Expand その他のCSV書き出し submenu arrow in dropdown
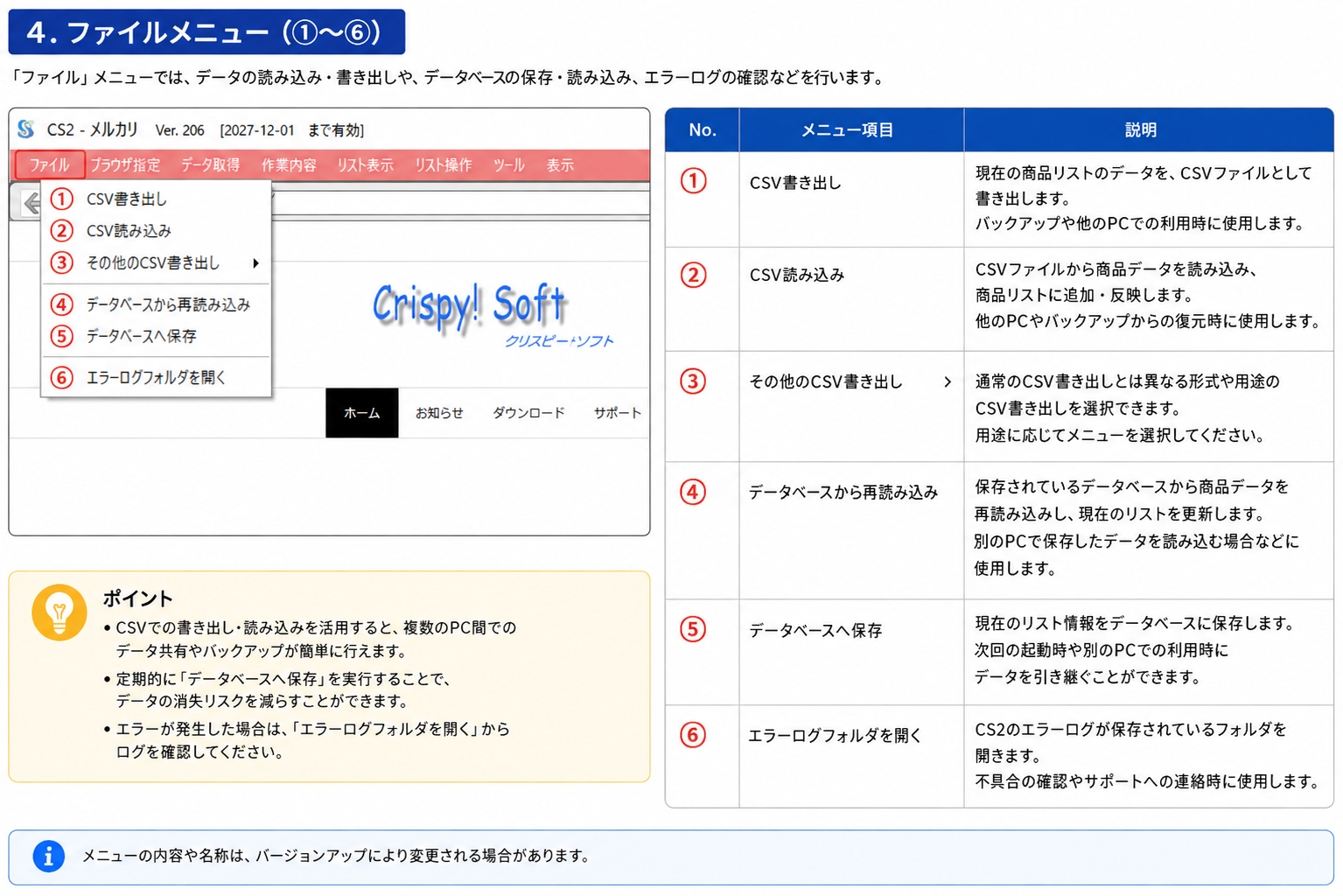 [x=255, y=262]
